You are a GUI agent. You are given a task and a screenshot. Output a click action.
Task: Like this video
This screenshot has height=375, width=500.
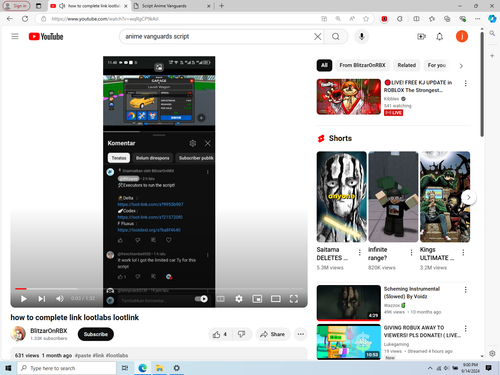coord(220,334)
